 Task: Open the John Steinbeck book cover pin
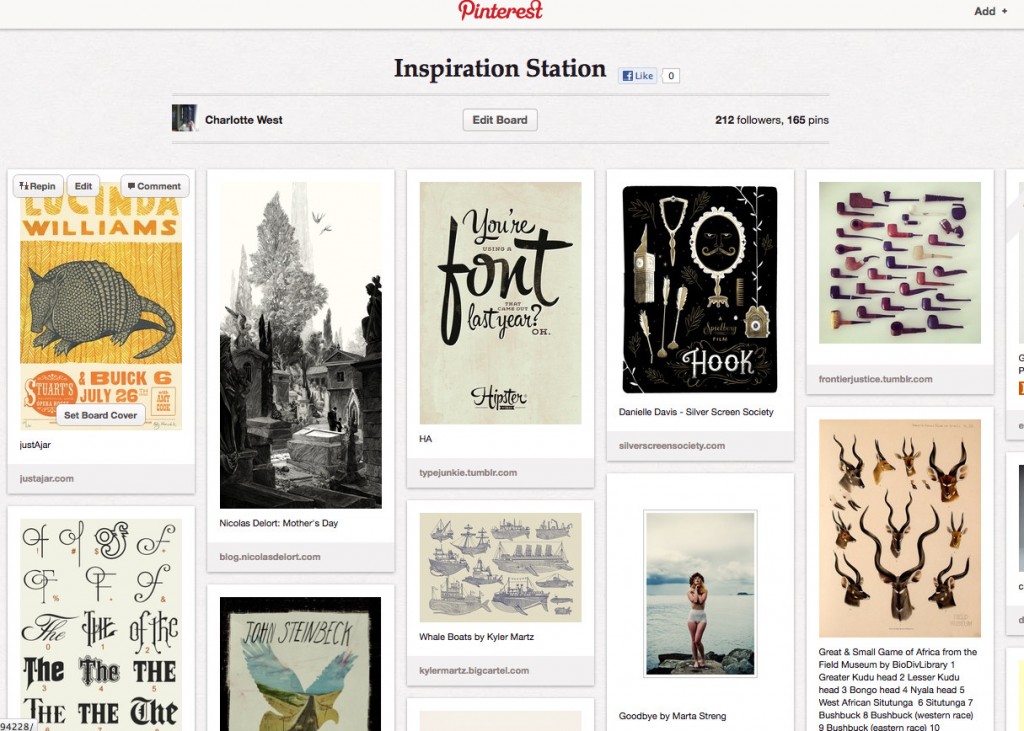coord(300,664)
